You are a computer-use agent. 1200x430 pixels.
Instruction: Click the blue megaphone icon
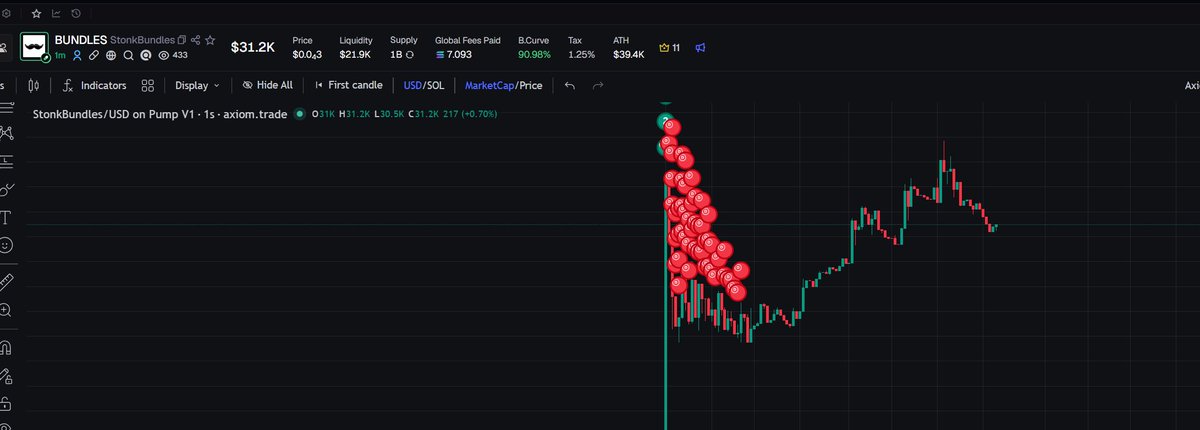[700, 47]
